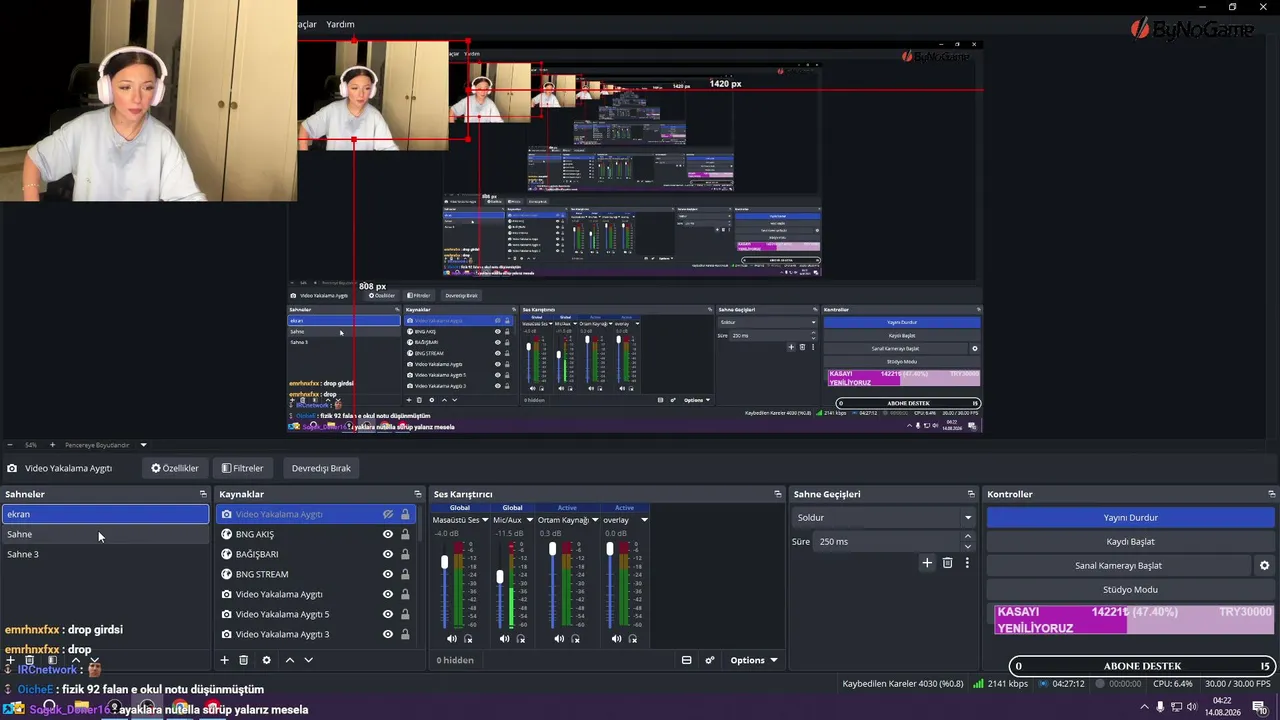Open transition more-options three dots
Image resolution: width=1280 pixels, height=720 pixels.
click(967, 563)
